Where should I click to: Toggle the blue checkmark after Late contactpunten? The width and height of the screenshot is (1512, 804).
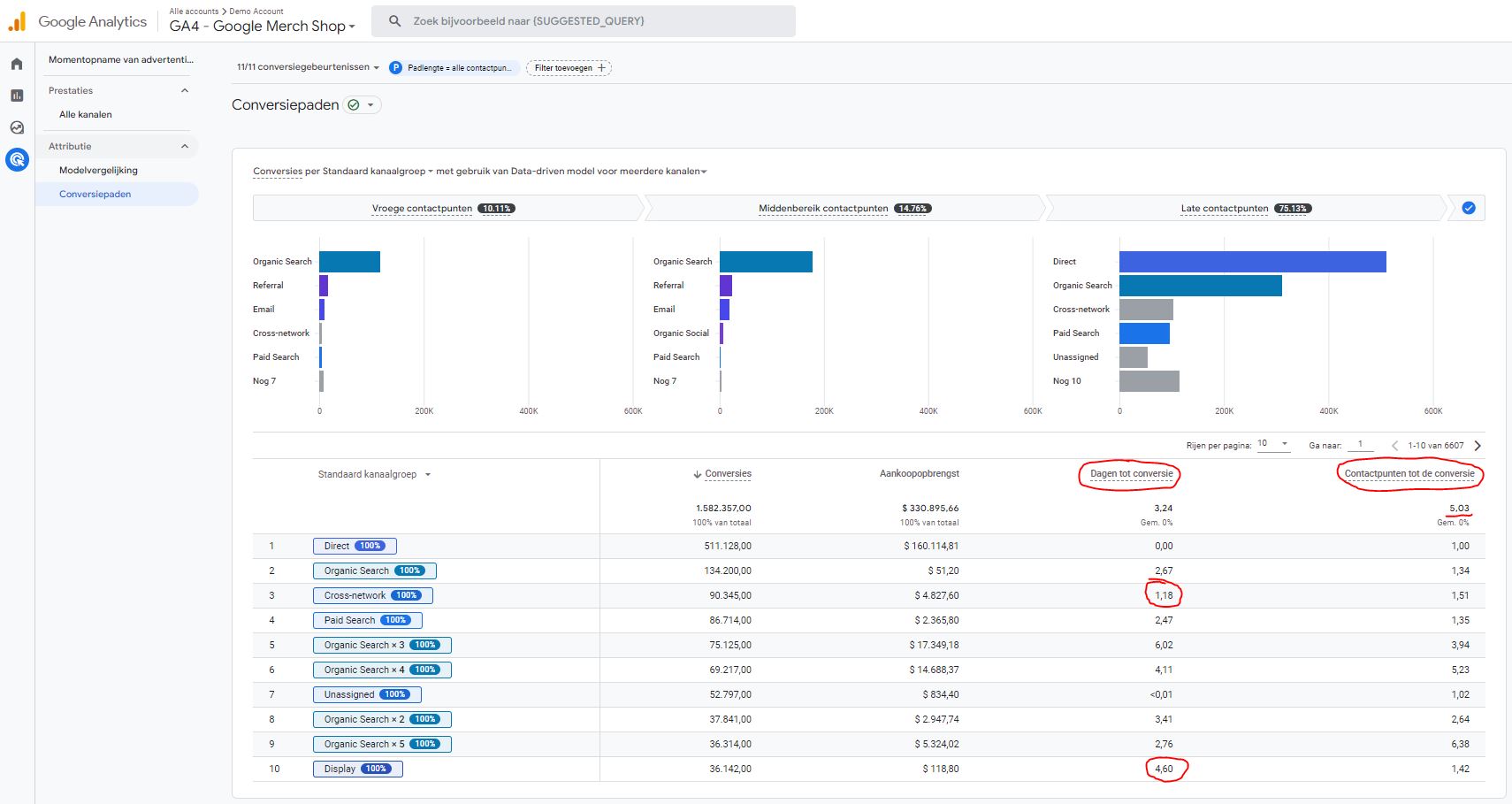click(1469, 209)
